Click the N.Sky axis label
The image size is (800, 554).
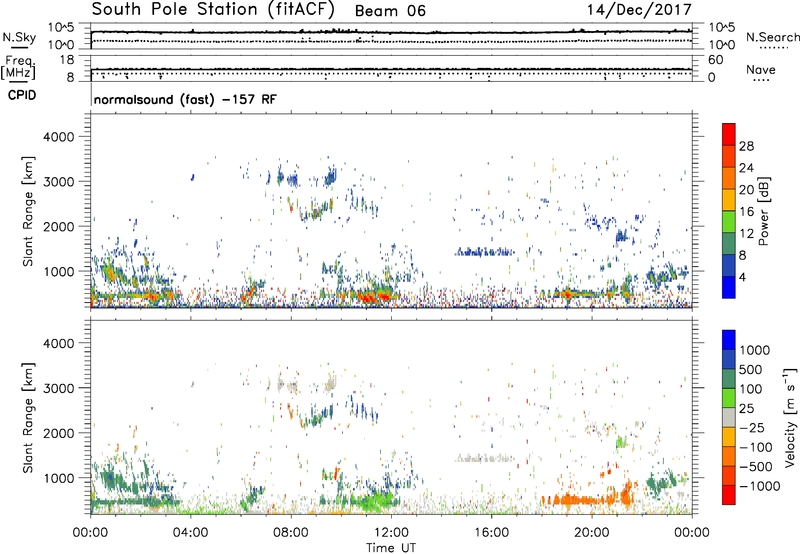(x=19, y=37)
